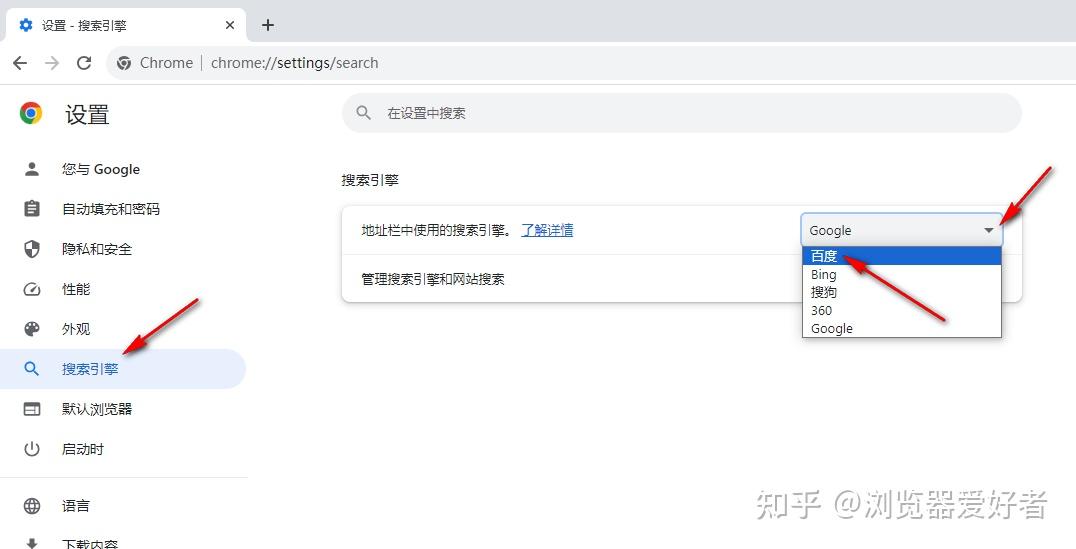Click the browser window icon for 默认浏览器
Image resolution: width=1076 pixels, height=549 pixels.
tap(32, 409)
